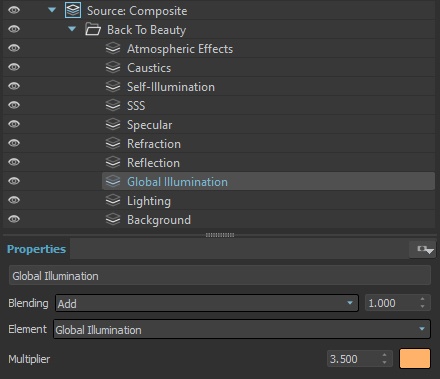Viewport: 440px width, 379px height.
Task: Toggle Specular layer visibility eye
Action: pos(14,124)
